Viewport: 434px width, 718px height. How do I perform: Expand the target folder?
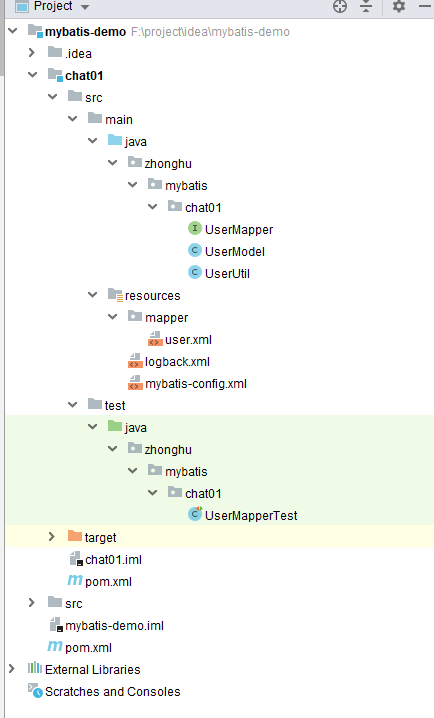(x=52, y=537)
